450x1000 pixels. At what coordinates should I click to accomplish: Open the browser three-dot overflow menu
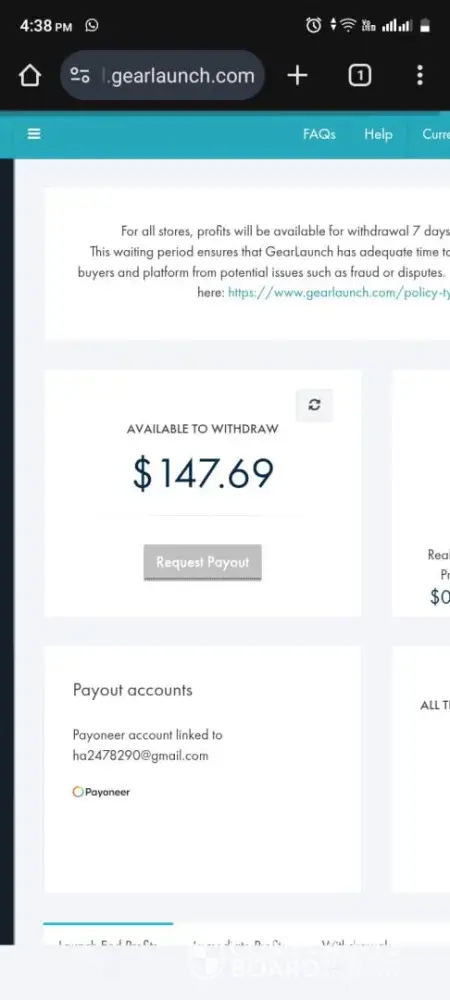click(x=419, y=75)
